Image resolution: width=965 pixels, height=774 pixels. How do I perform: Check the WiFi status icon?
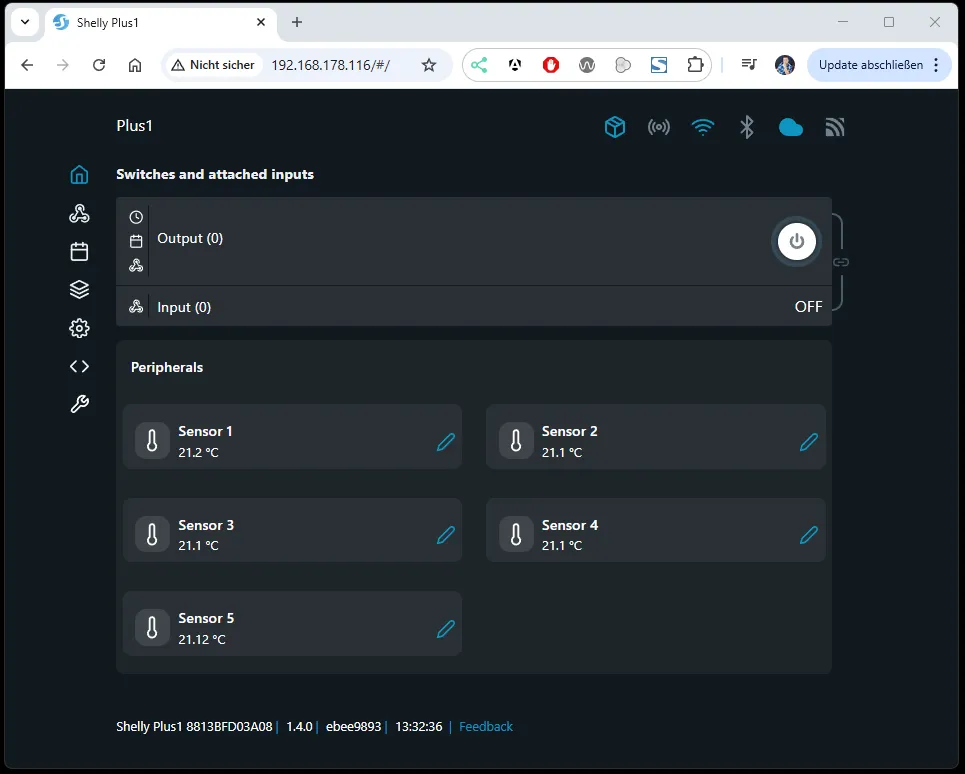coord(703,127)
